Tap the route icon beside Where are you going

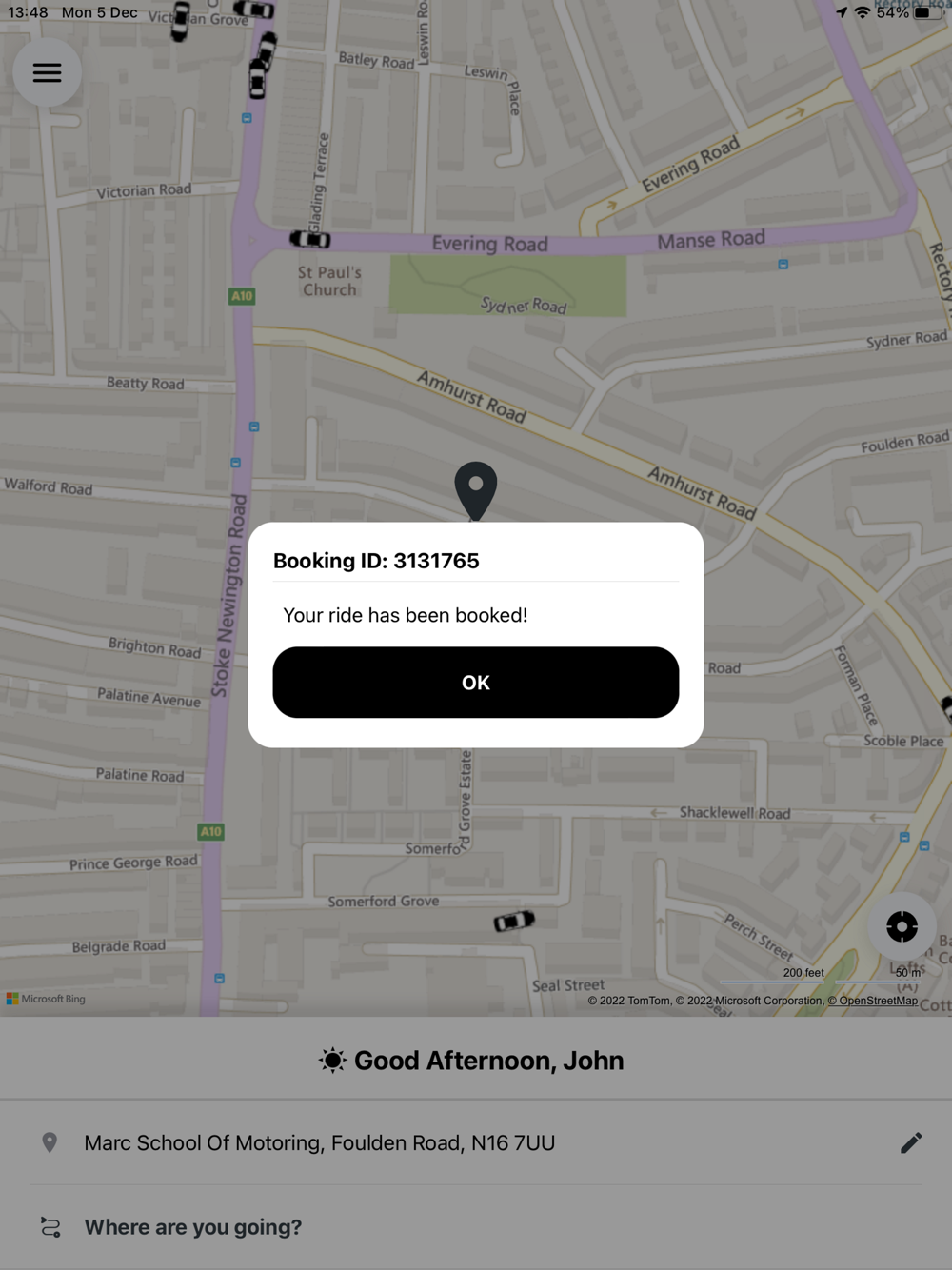coord(50,1227)
